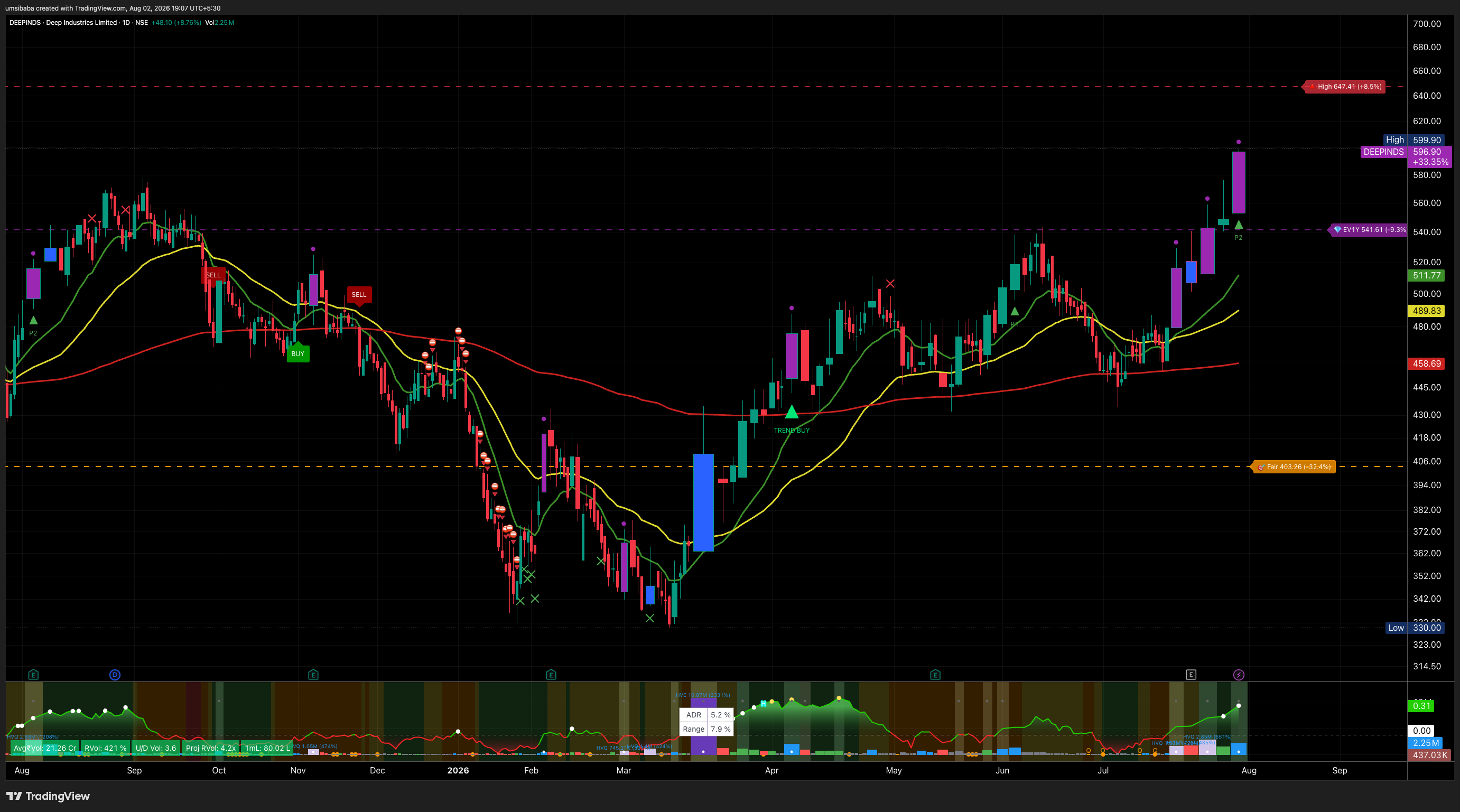Select the latest tall purple candle

pos(1239,182)
